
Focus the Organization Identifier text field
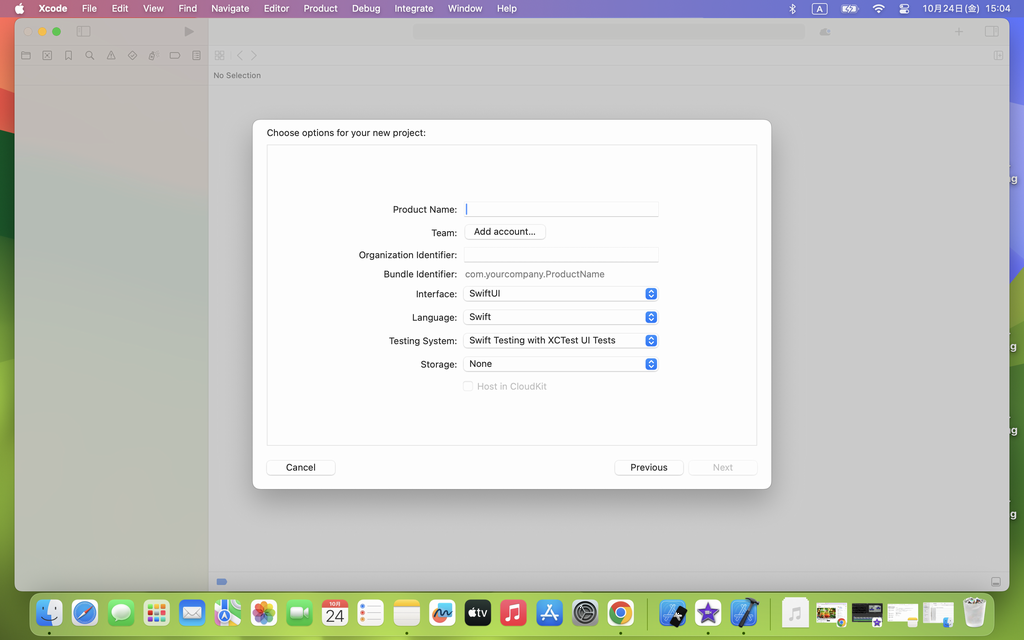pos(561,255)
